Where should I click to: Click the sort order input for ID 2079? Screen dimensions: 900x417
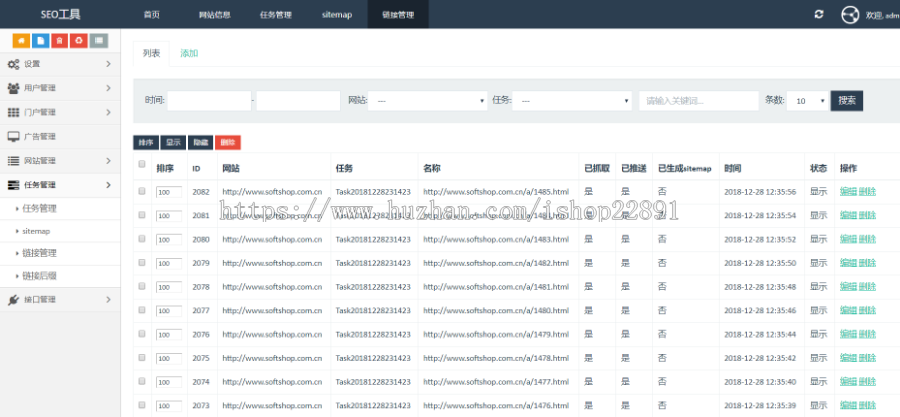point(169,263)
